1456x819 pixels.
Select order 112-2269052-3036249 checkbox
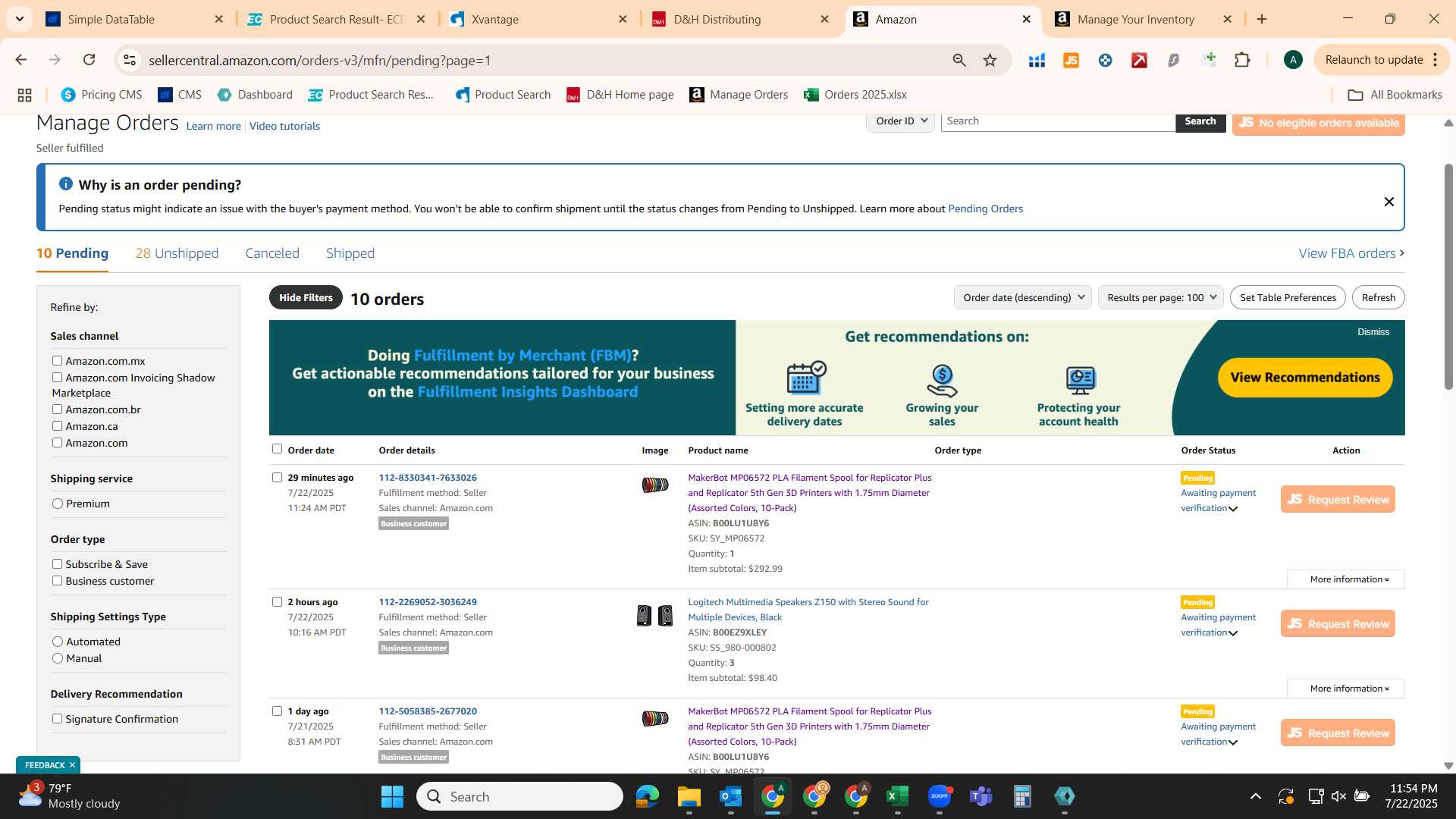click(x=277, y=602)
